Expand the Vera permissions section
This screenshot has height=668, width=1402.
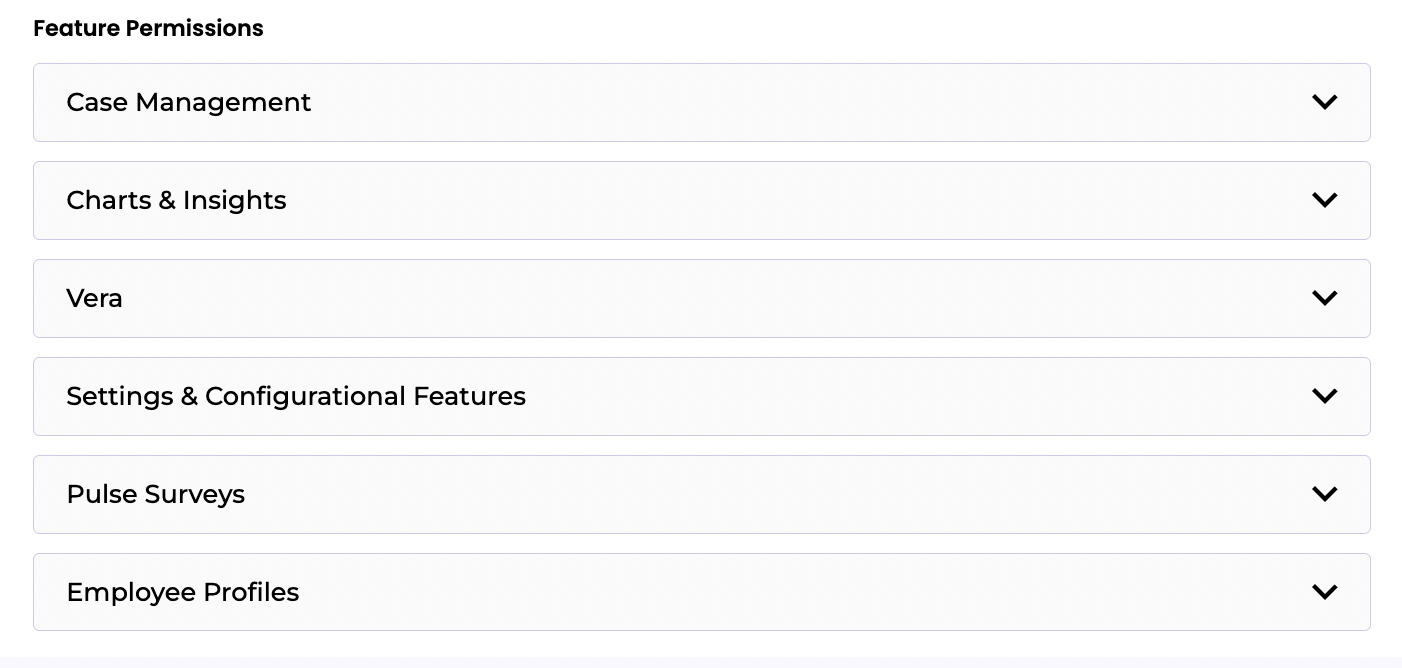(701, 298)
